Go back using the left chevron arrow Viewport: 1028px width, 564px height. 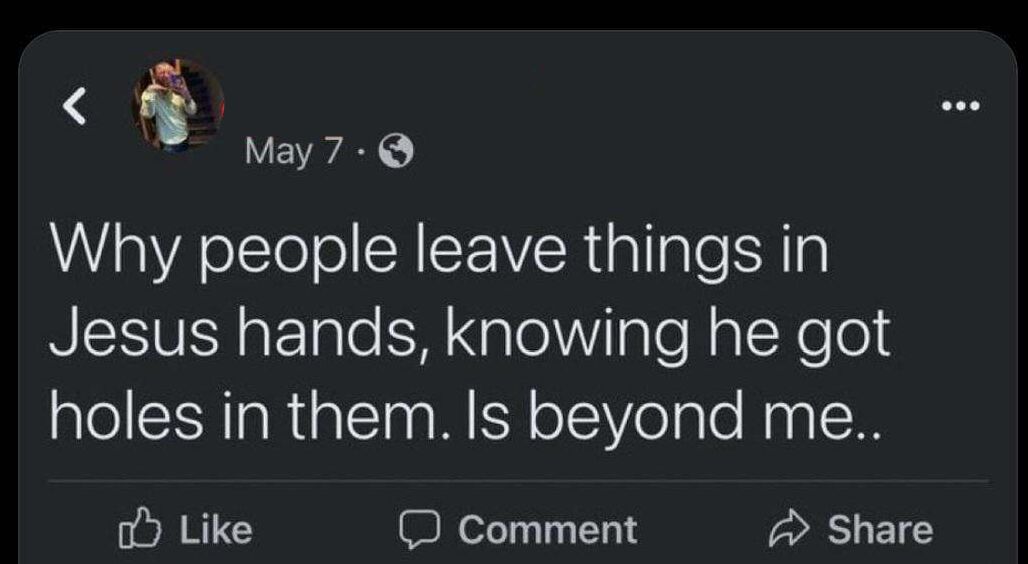click(x=75, y=106)
